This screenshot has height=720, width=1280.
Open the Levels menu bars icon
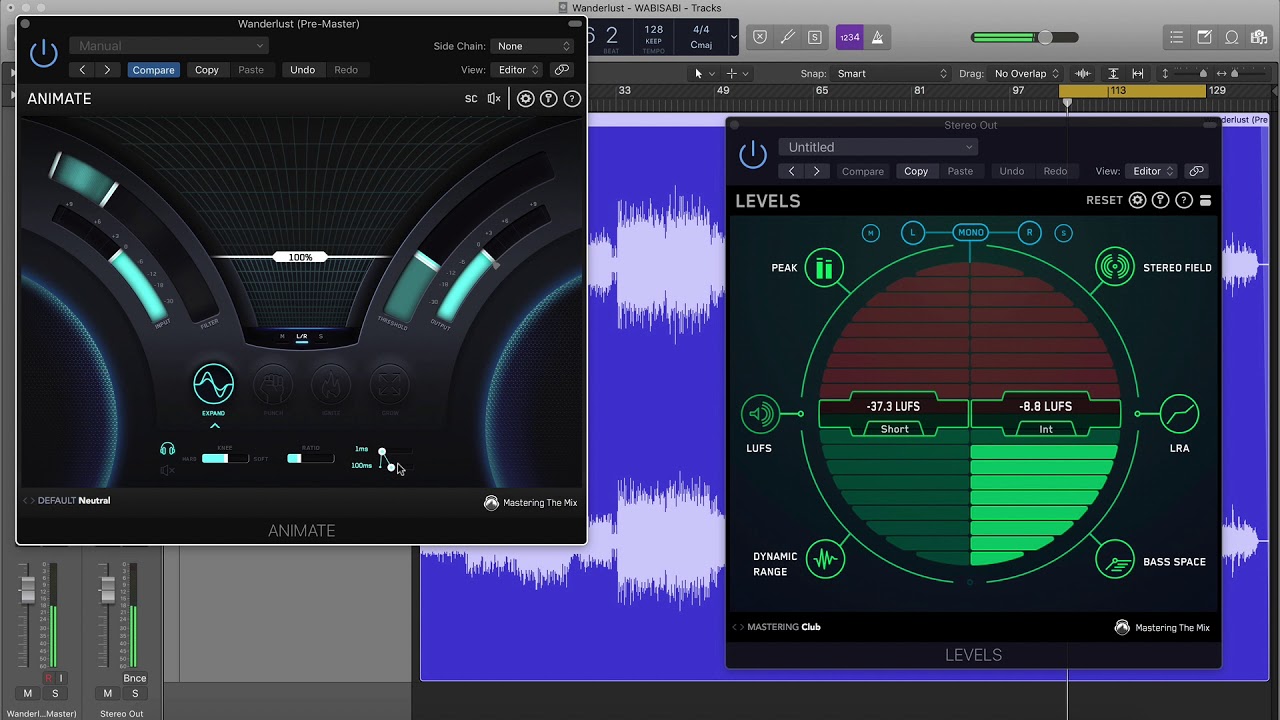[1205, 200]
